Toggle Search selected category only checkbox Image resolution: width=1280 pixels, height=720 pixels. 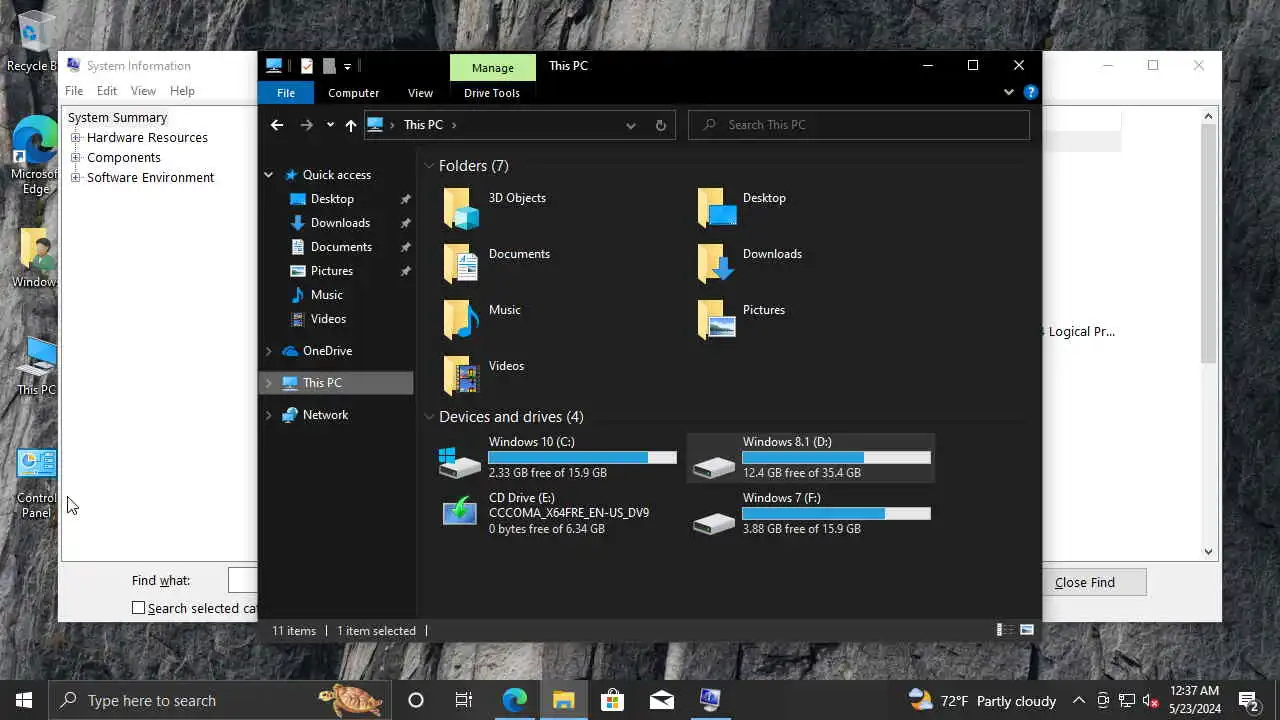[x=139, y=608]
